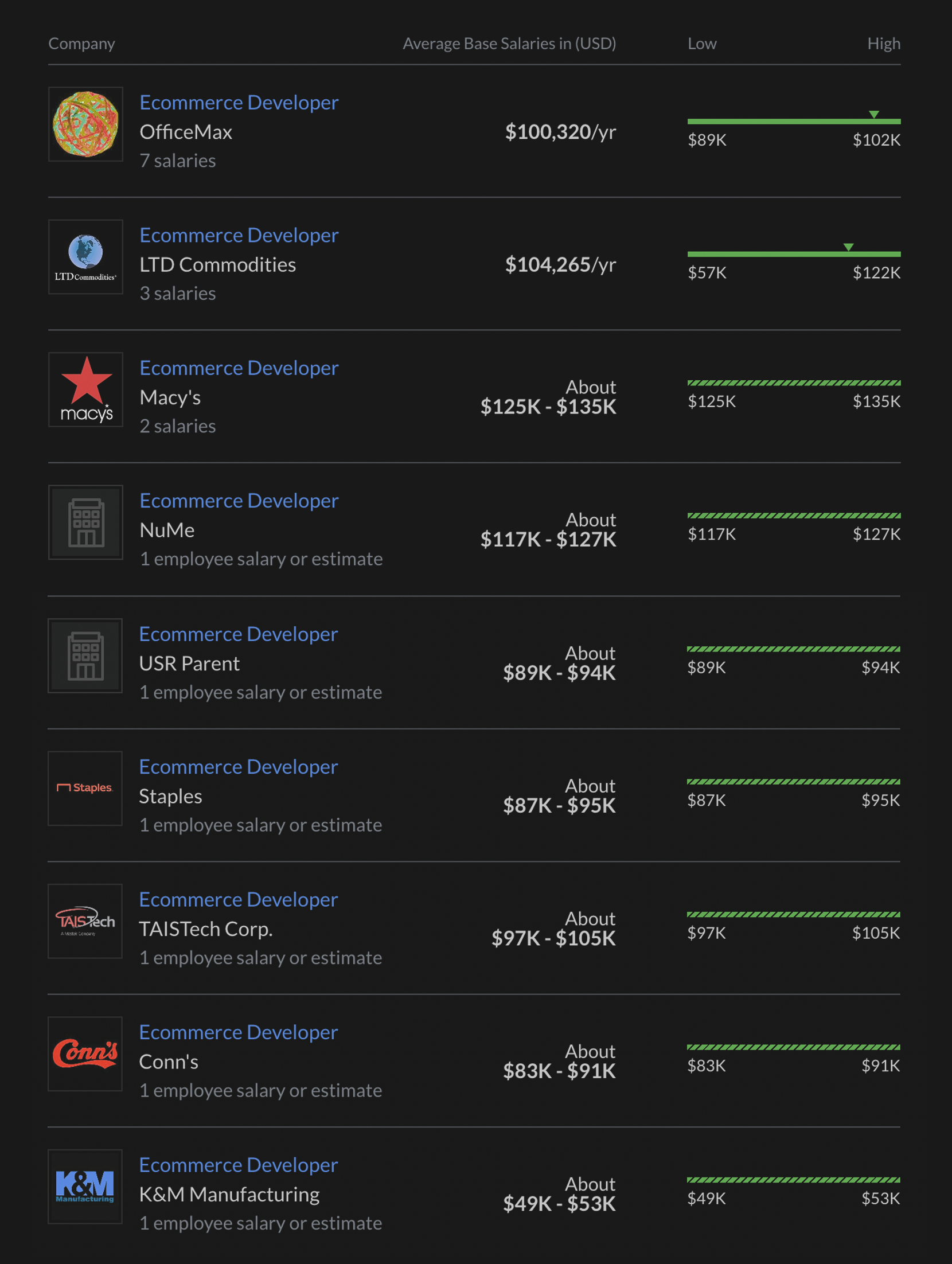Open OfficeMax Ecommerce Developer salary link
The image size is (952, 1264).
(x=239, y=103)
